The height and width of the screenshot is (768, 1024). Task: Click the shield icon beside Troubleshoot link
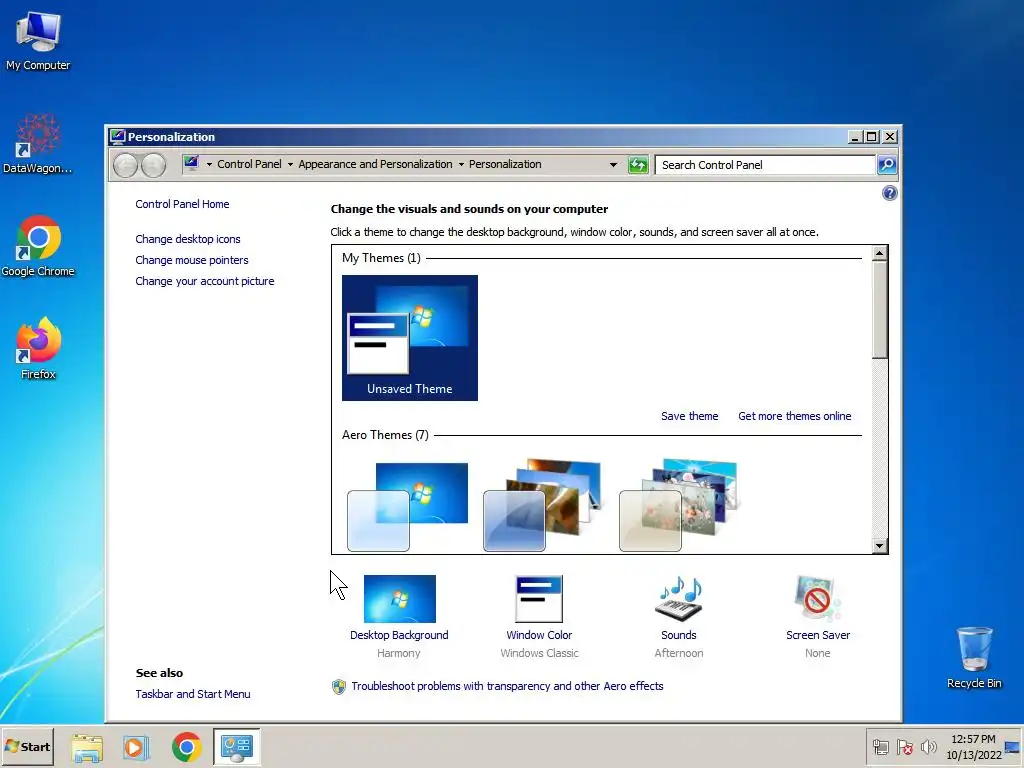(338, 686)
